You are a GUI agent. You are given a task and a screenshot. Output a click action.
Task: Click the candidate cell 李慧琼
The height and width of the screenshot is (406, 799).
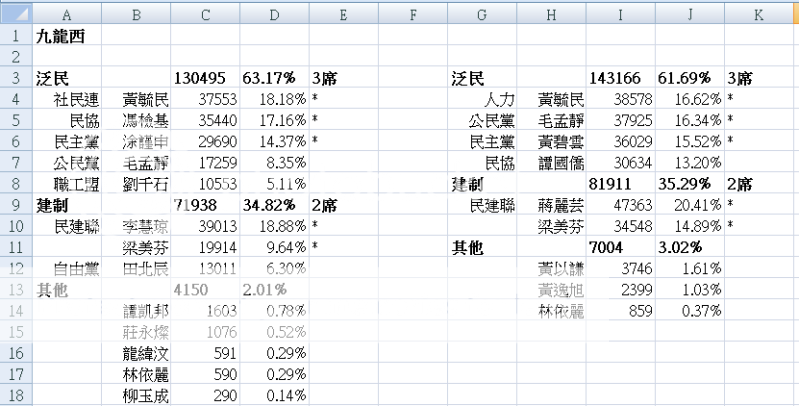click(136, 226)
